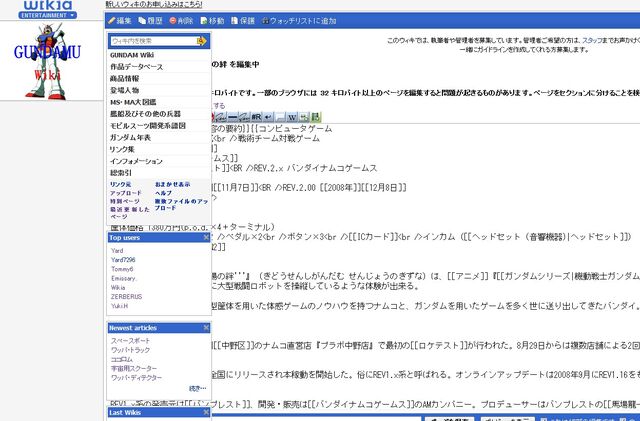Open user ZERBERUS profile link

coord(127,297)
